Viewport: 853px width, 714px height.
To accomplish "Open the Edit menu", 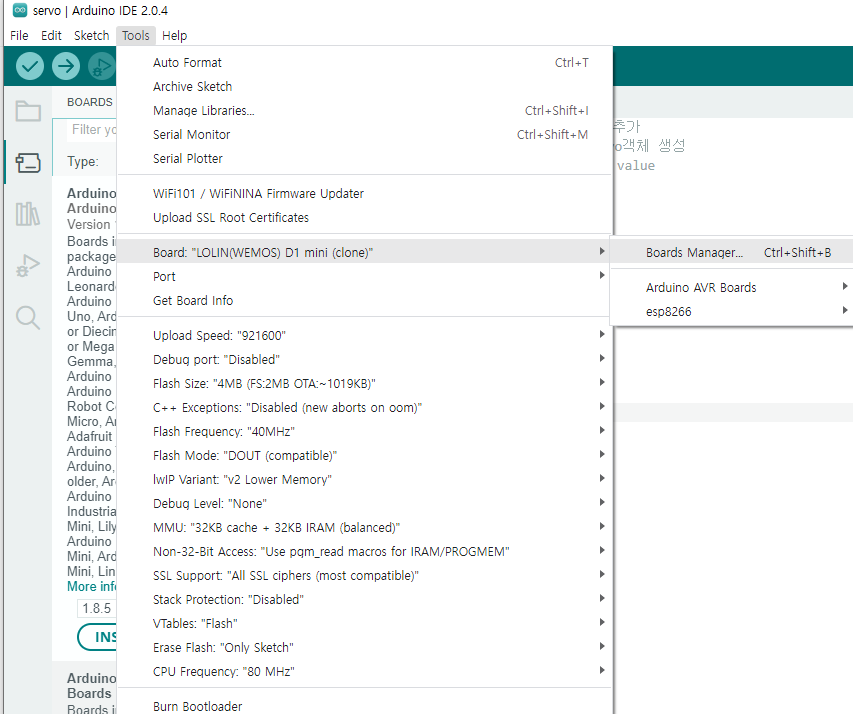I will pyautogui.click(x=51, y=35).
